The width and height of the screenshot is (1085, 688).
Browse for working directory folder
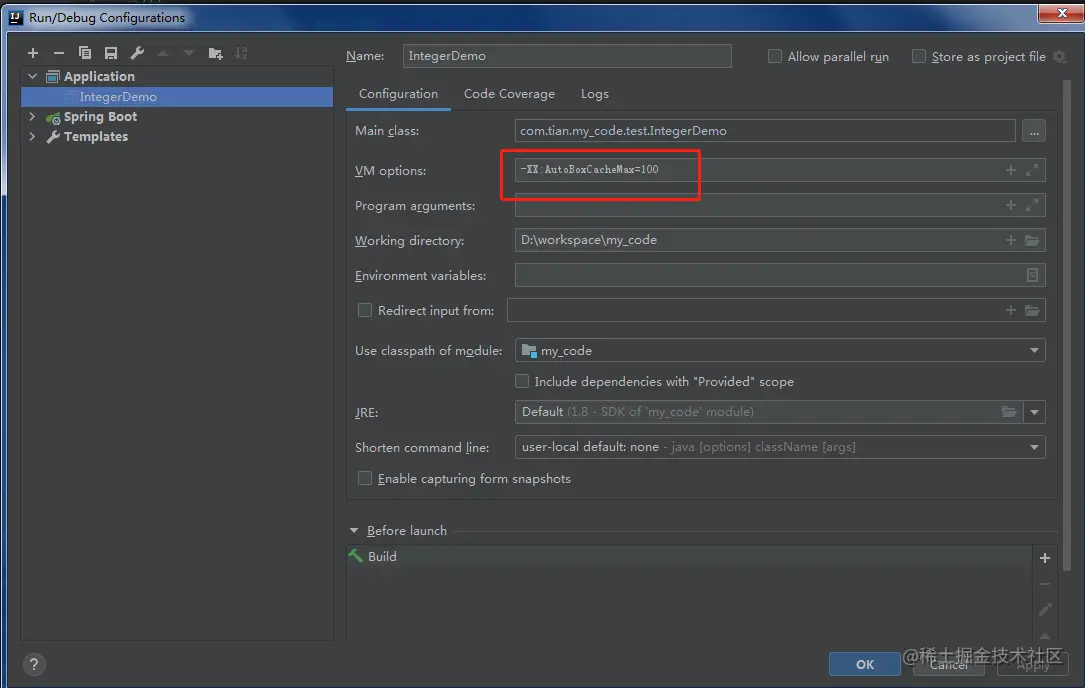[x=1033, y=240]
